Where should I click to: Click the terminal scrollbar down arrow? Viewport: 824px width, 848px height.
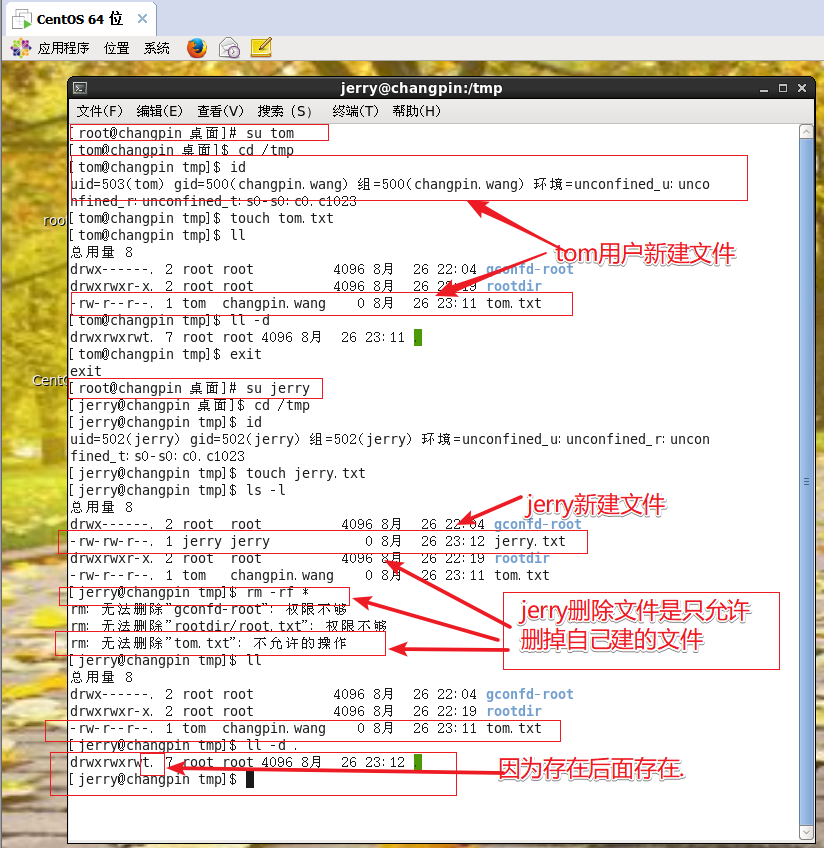806,832
